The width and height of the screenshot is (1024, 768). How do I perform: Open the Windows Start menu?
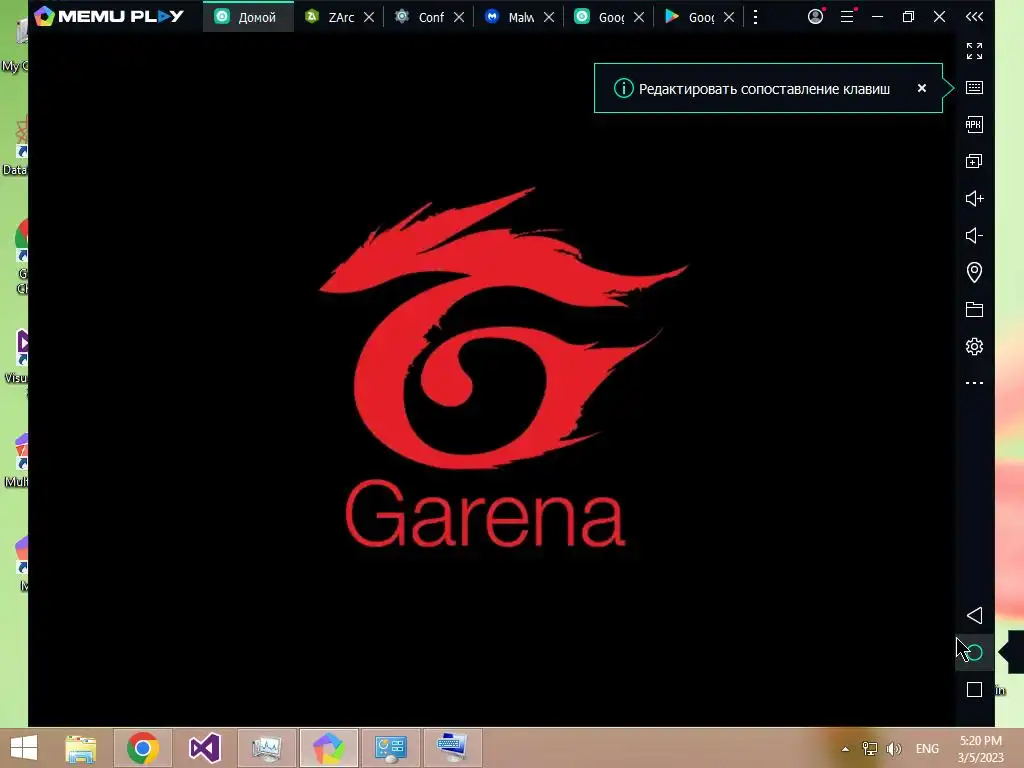click(24, 748)
